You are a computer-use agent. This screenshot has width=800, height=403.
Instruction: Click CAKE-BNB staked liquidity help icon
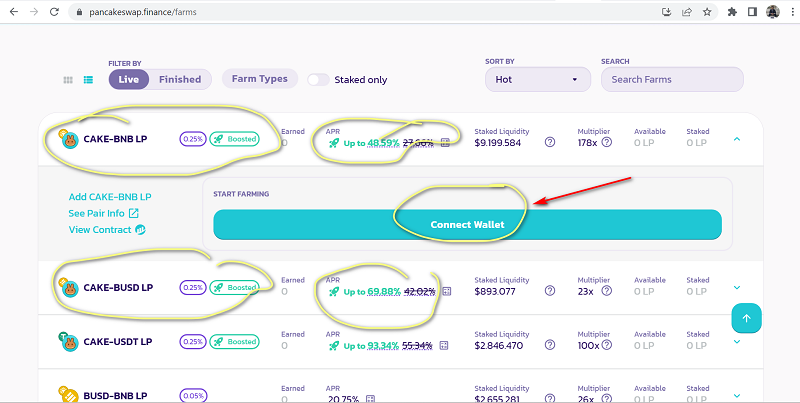point(550,143)
